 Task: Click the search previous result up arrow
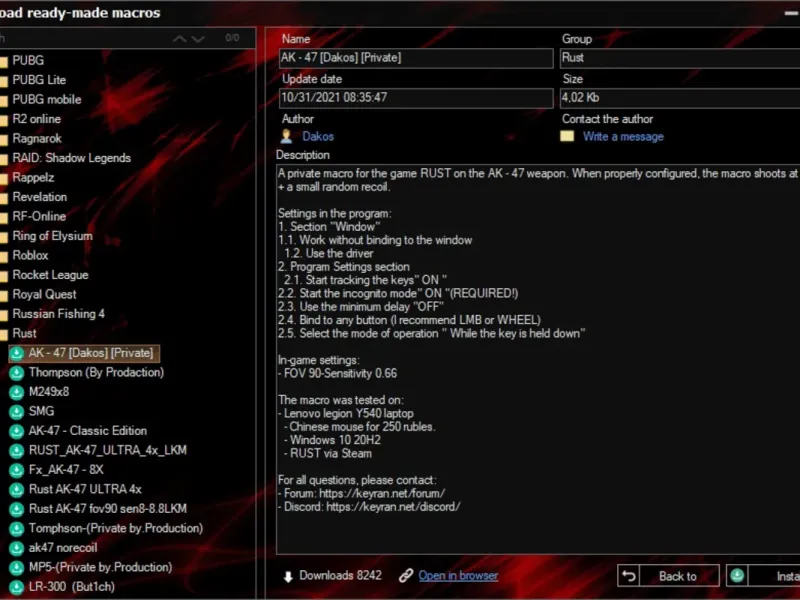pos(180,39)
